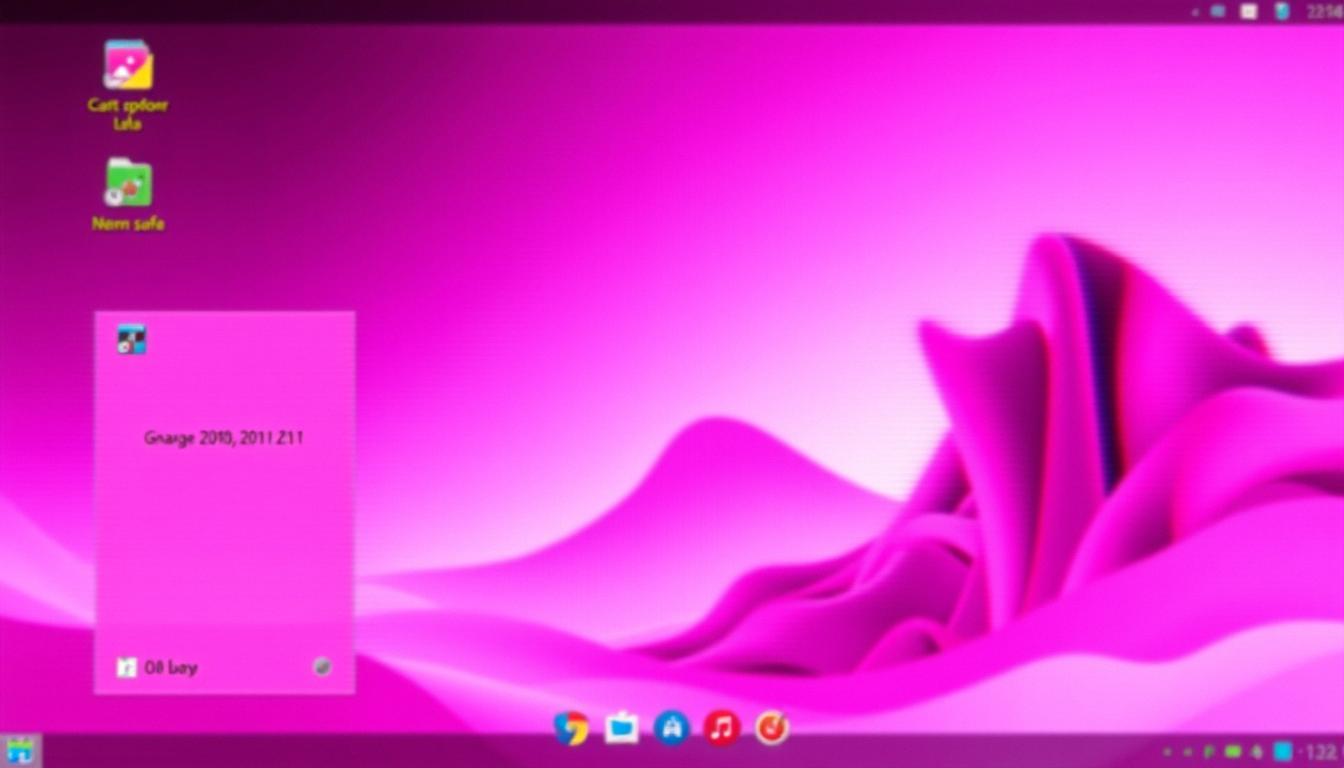1344x768 pixels.
Task: Open the blue circular app in the dock
Action: coord(671,728)
